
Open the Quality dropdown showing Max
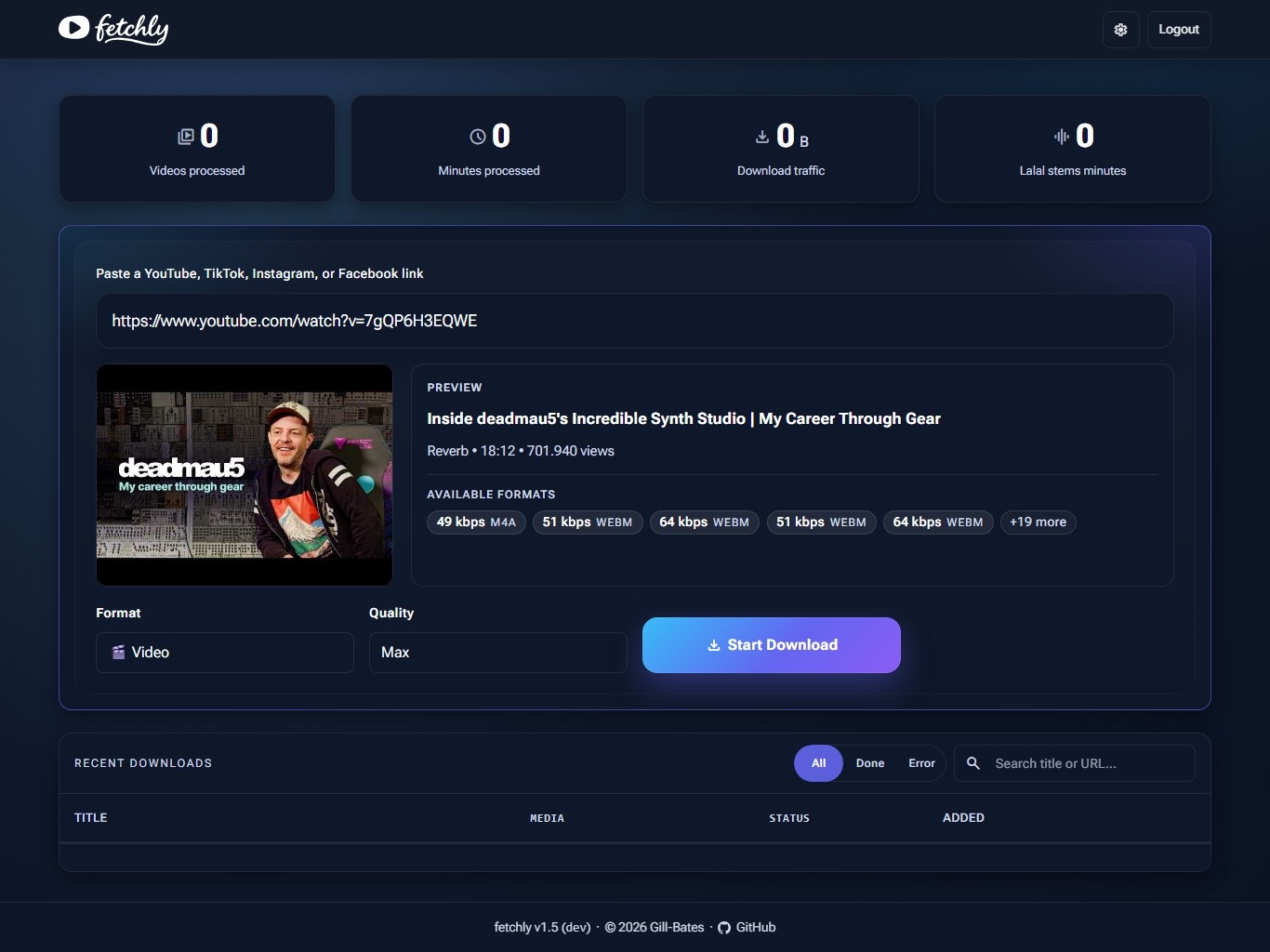[498, 653]
